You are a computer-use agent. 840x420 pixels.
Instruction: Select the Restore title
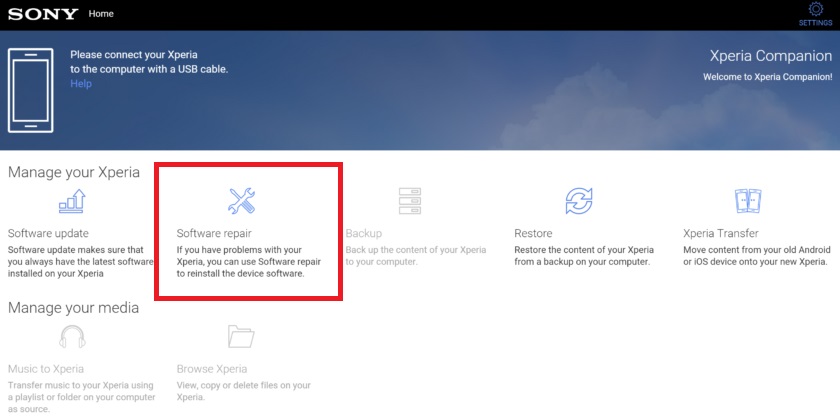coord(533,234)
